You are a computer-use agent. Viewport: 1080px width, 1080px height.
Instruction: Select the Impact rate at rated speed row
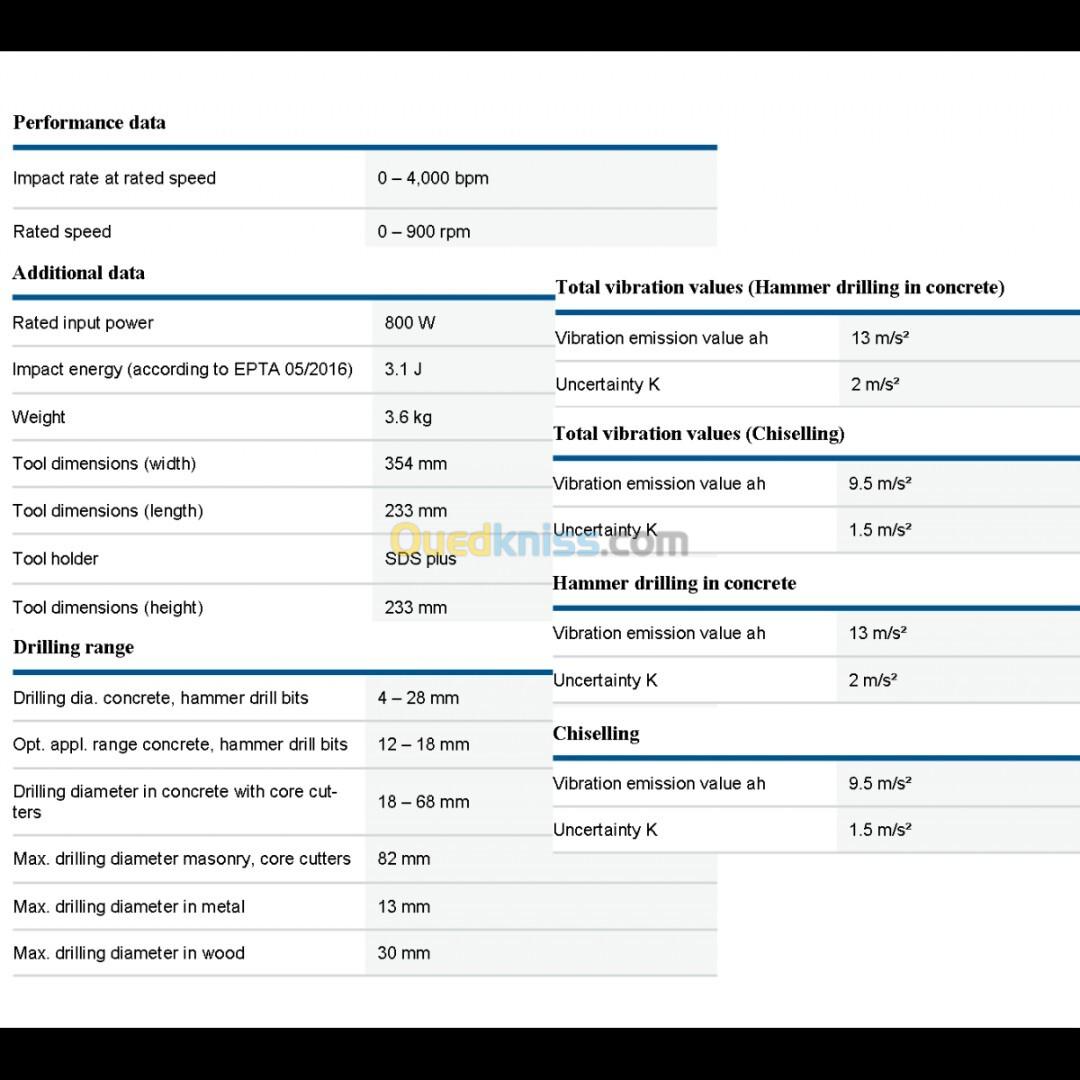(114, 179)
